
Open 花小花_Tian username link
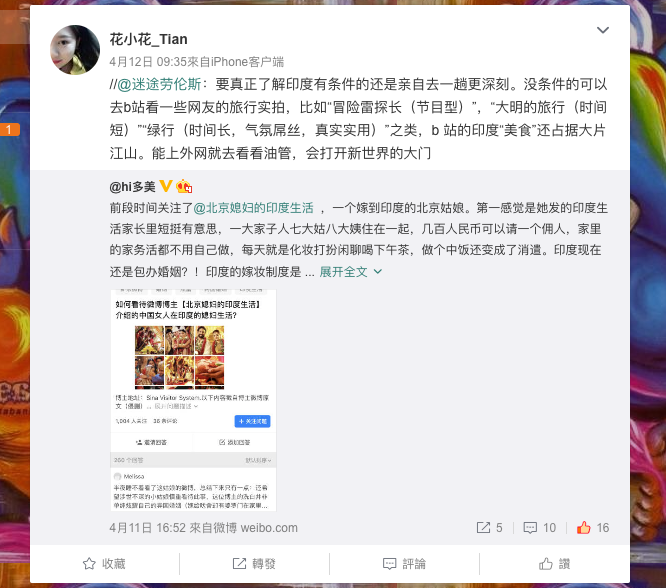tap(148, 39)
